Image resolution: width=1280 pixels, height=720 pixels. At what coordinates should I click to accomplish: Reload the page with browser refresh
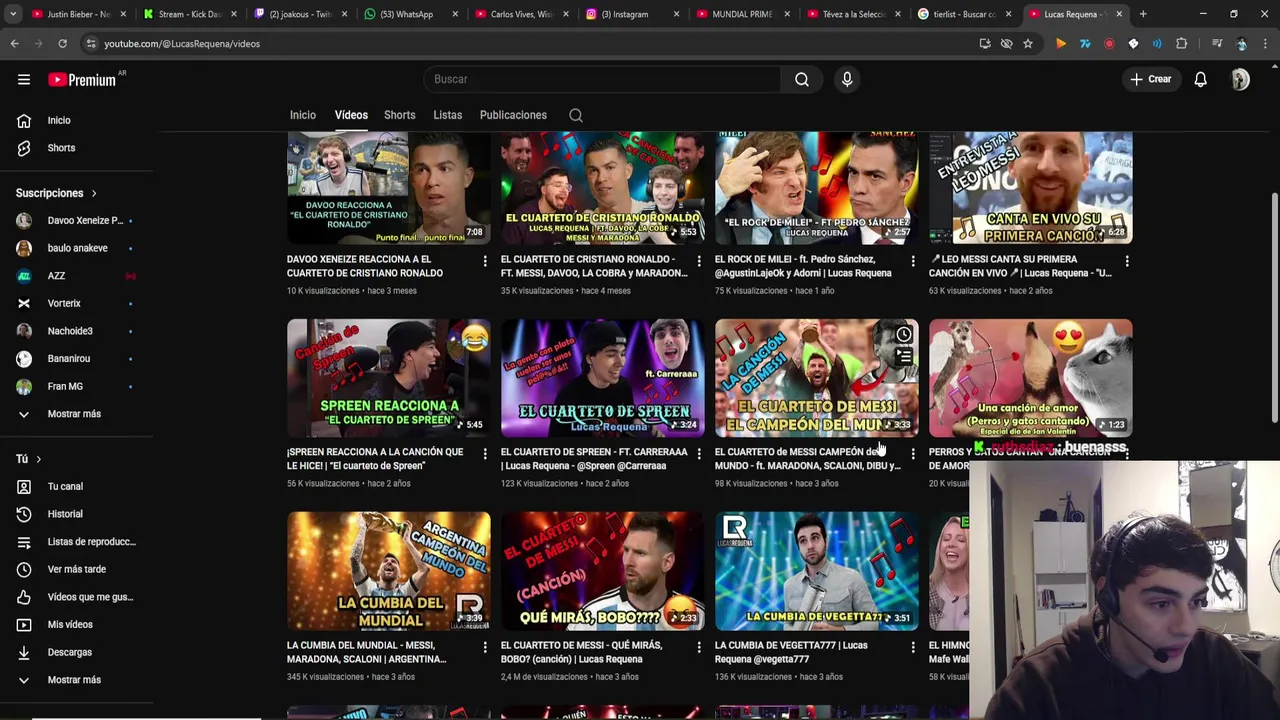[62, 44]
